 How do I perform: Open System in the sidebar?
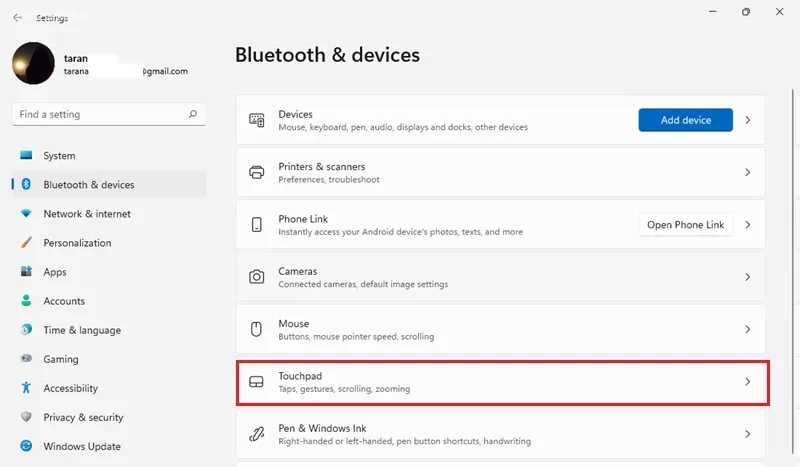(x=59, y=156)
